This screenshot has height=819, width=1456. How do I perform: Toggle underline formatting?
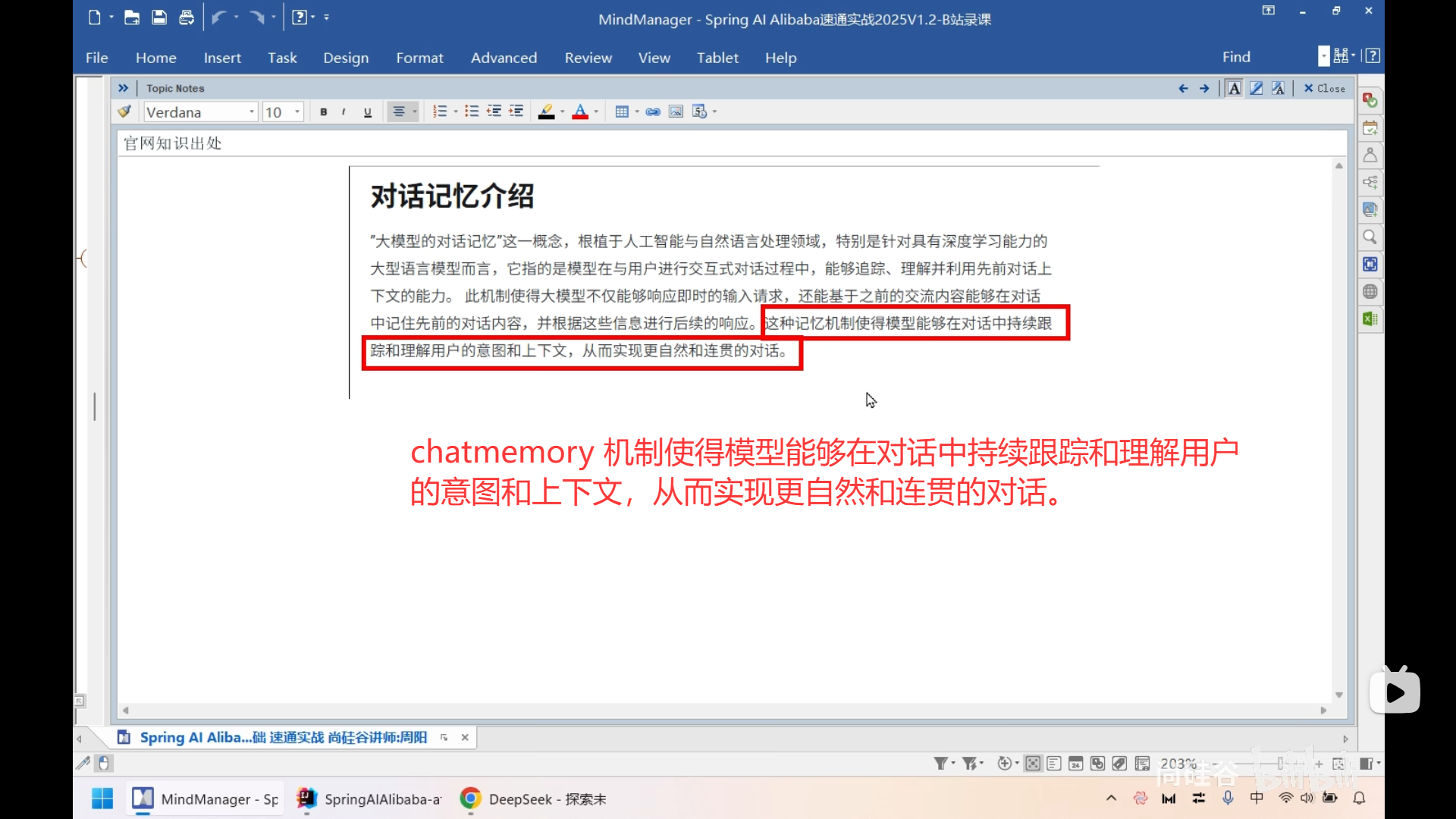pos(367,111)
